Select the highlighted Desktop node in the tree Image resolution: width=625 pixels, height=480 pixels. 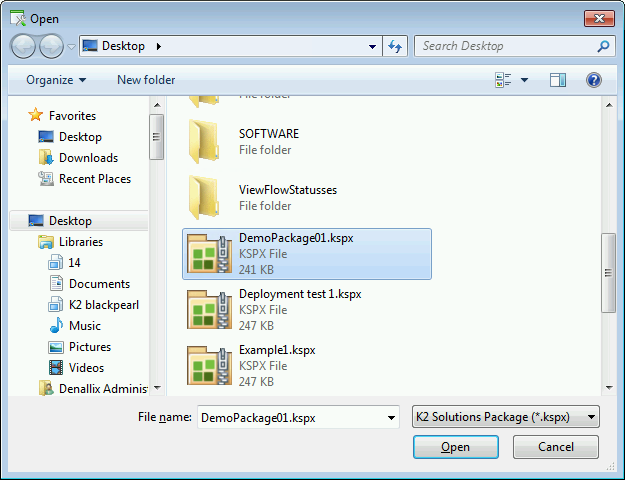pos(79,221)
